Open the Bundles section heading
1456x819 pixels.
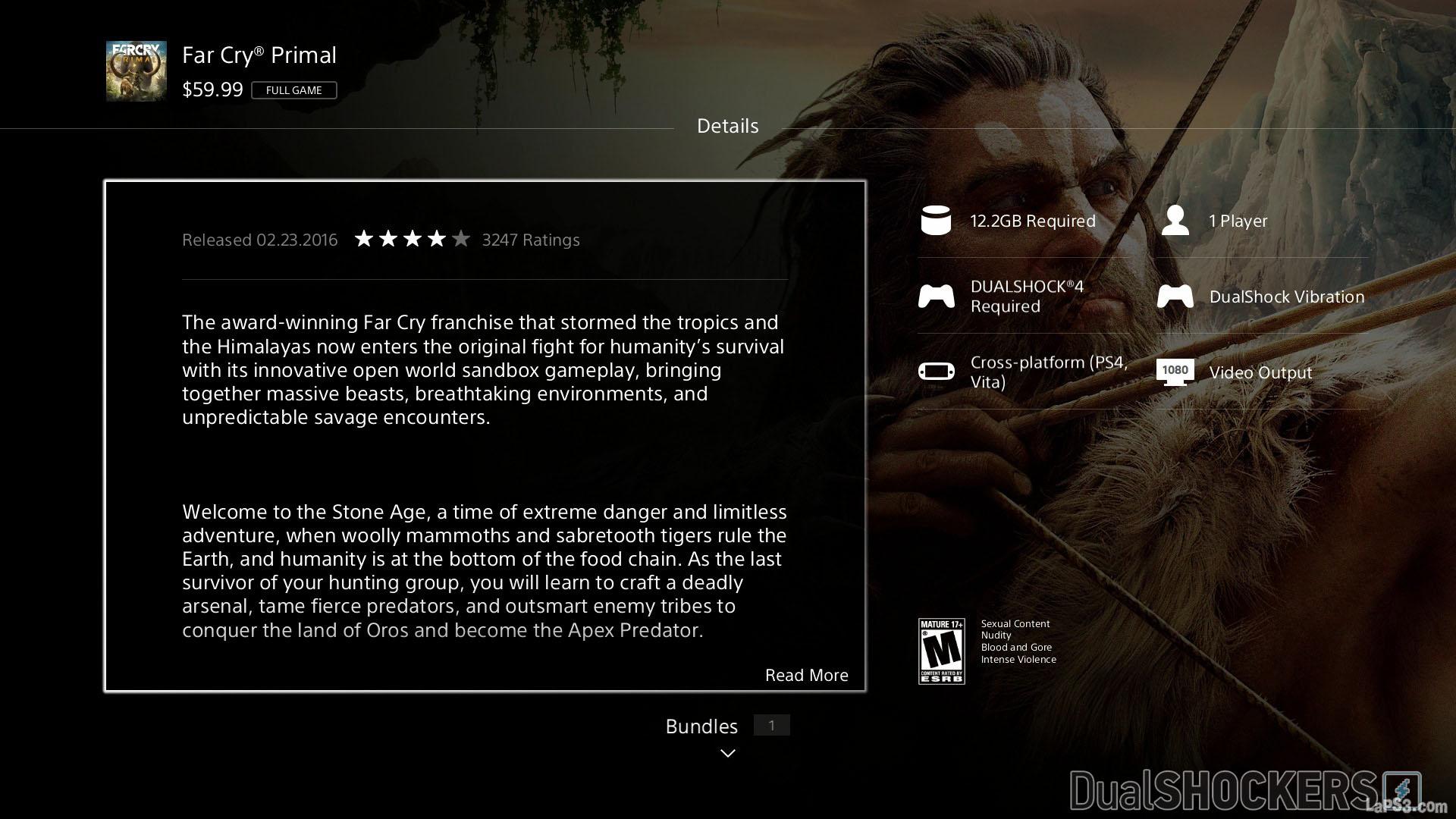[x=701, y=726]
